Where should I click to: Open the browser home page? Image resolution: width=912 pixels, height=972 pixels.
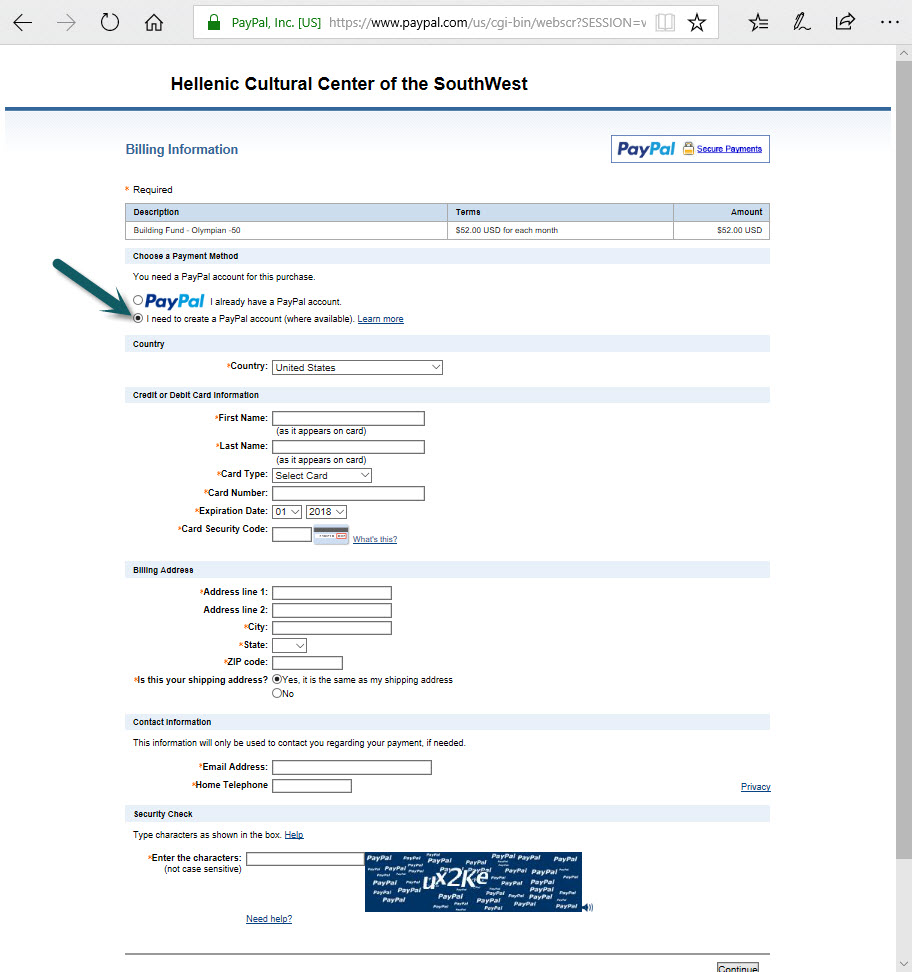click(154, 23)
